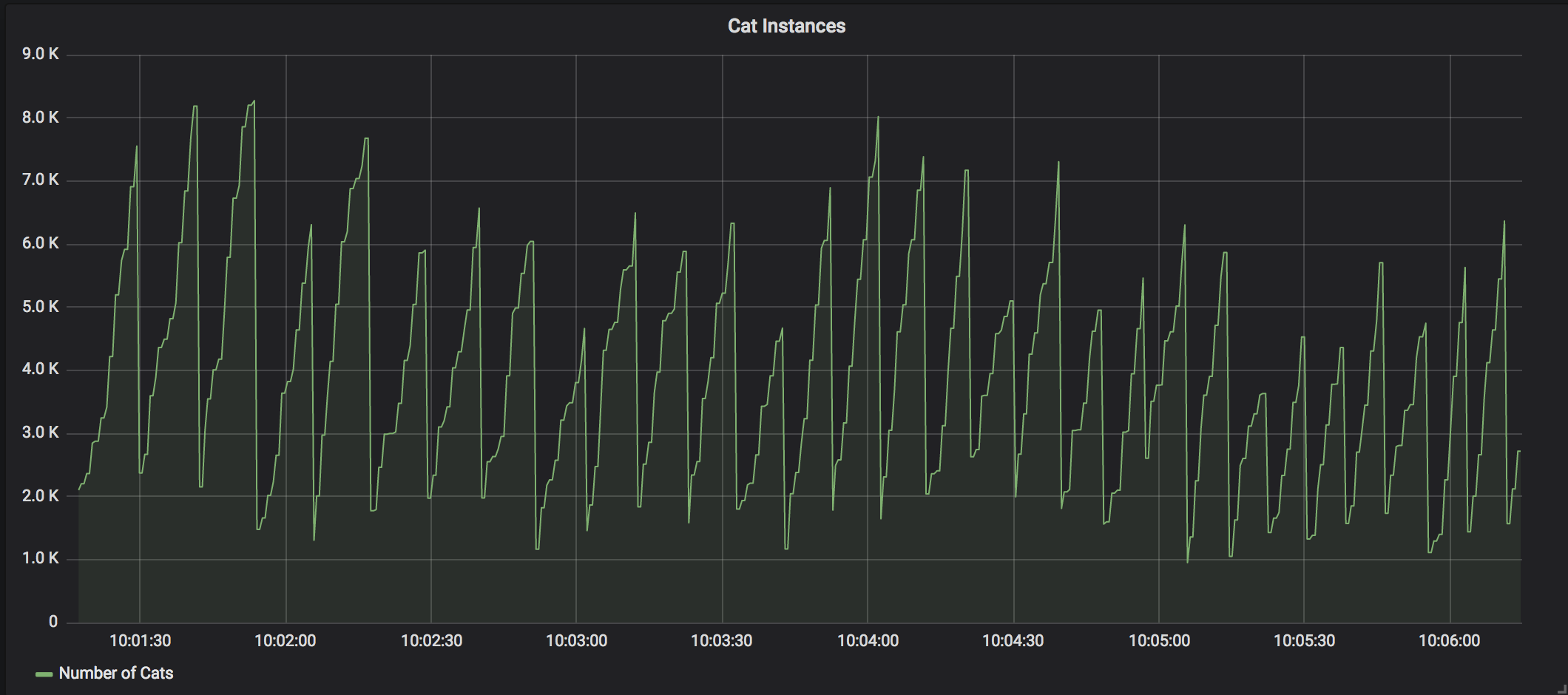The width and height of the screenshot is (1568, 695).
Task: Open the green legend color swatch
Action: pyautogui.click(x=44, y=674)
